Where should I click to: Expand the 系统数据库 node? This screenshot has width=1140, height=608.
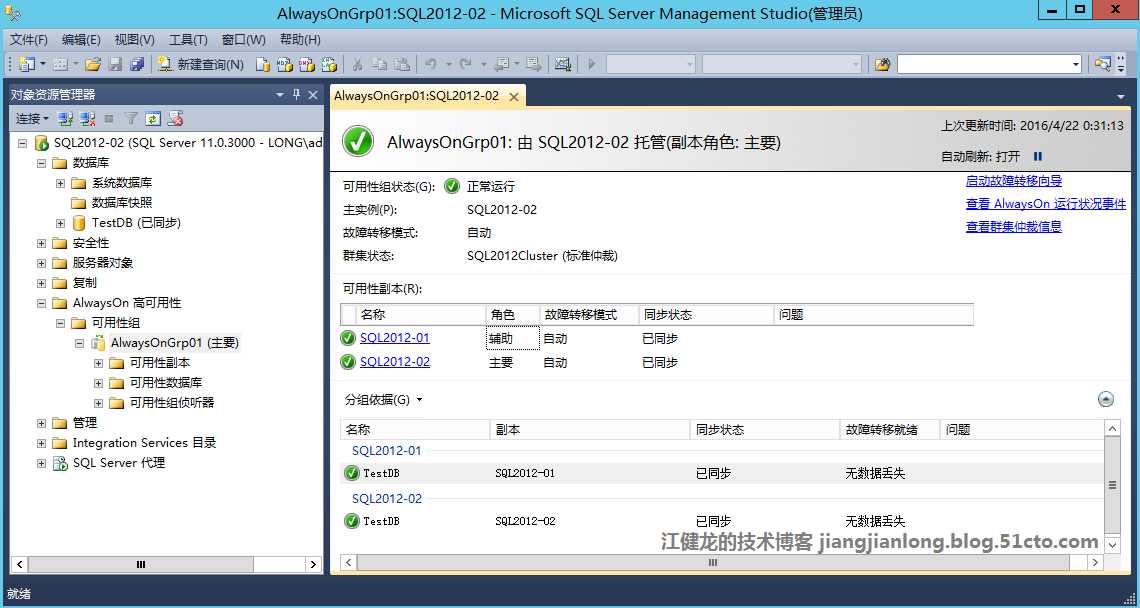(x=60, y=183)
